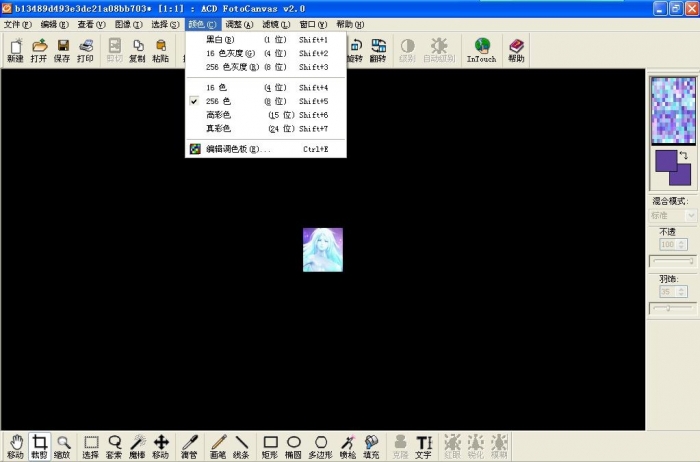Click the 保存 (Save) floppy icon
Viewport: 700px width, 462px height.
[62, 50]
